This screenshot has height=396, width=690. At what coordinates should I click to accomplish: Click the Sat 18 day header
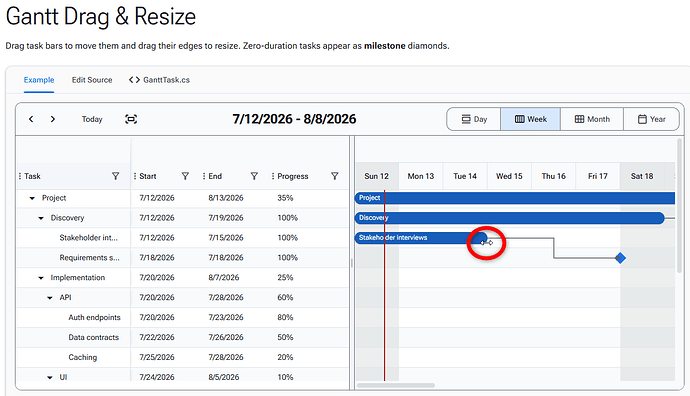click(642, 176)
